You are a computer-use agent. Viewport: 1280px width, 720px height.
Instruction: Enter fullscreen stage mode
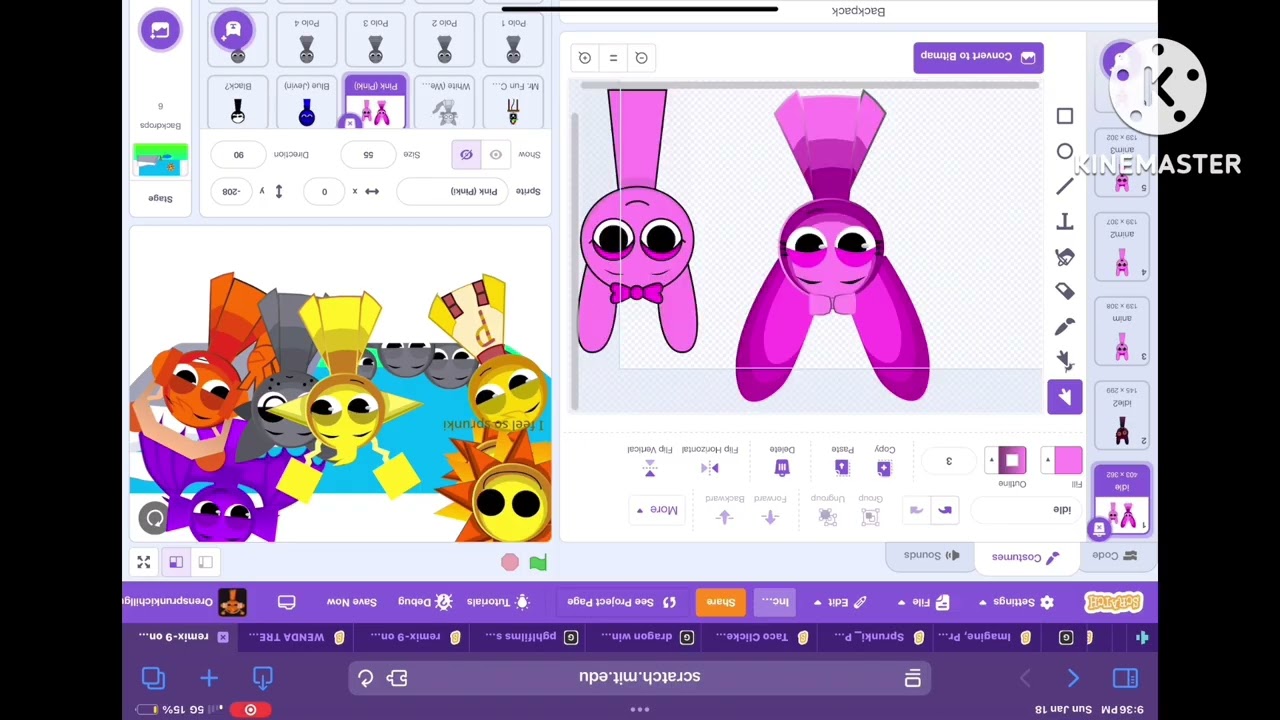[144, 562]
